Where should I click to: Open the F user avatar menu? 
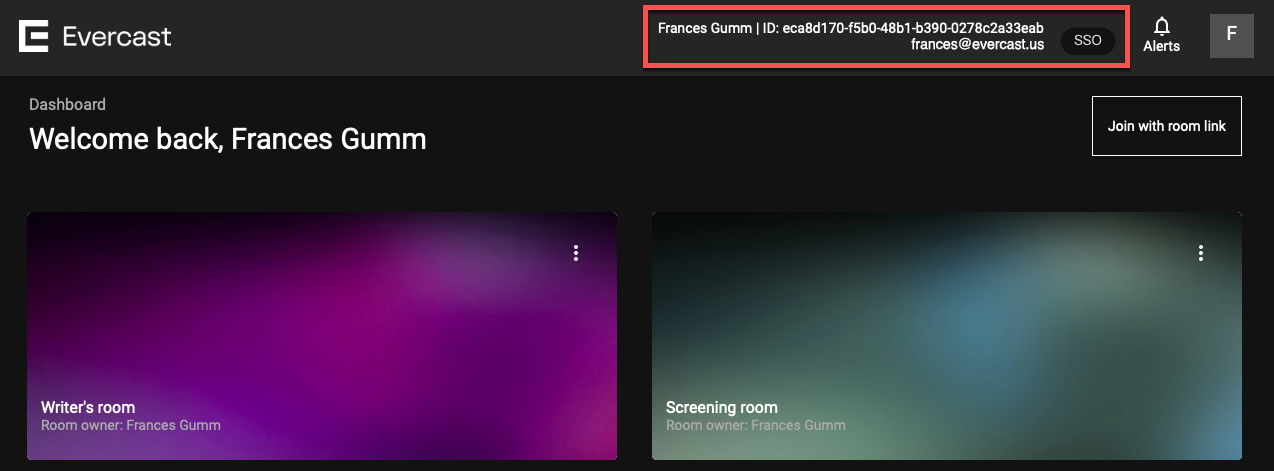click(1232, 36)
